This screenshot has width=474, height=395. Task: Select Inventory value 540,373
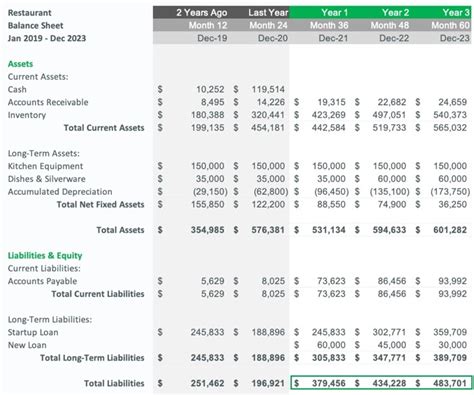click(x=450, y=115)
